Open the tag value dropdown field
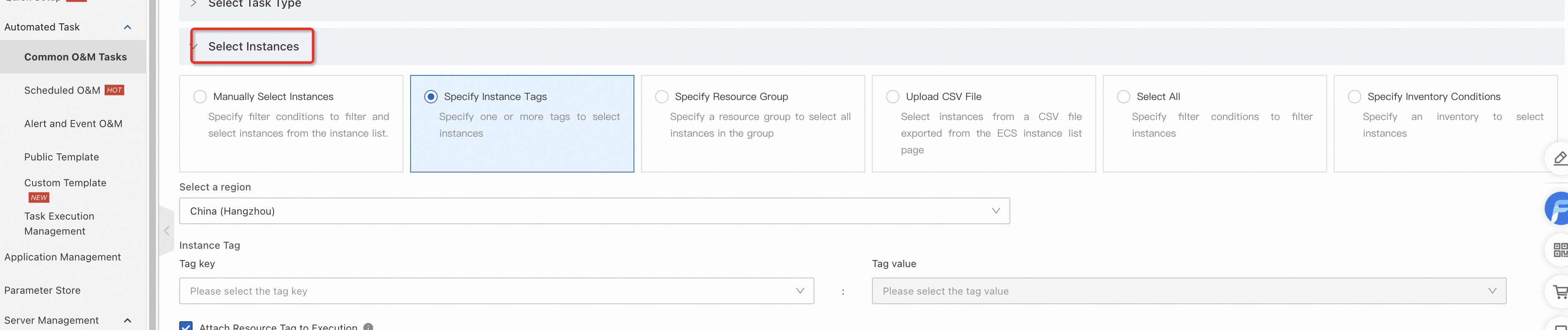 (1188, 291)
